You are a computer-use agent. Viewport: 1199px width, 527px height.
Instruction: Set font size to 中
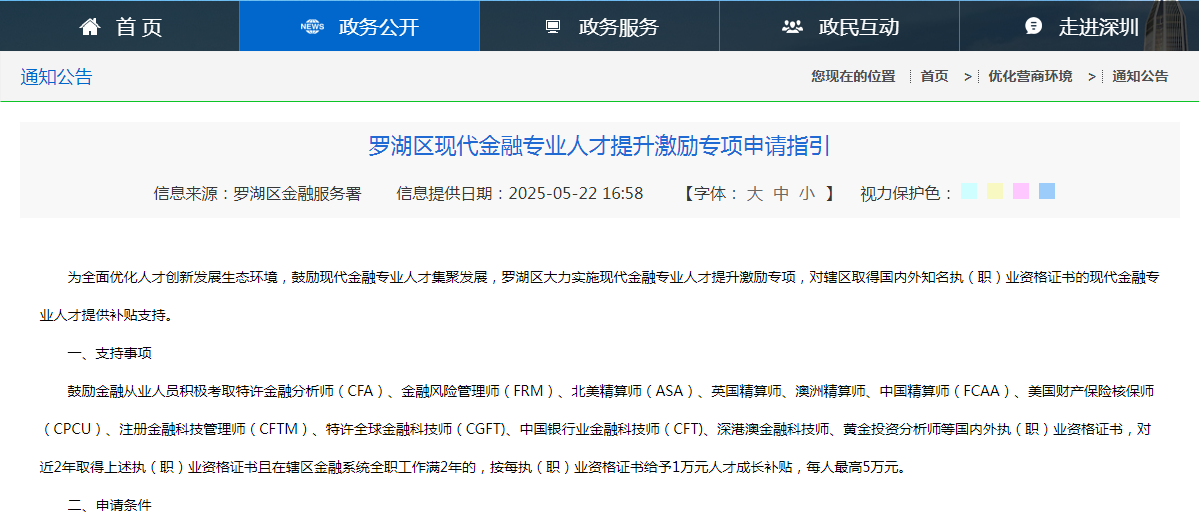coord(781,193)
